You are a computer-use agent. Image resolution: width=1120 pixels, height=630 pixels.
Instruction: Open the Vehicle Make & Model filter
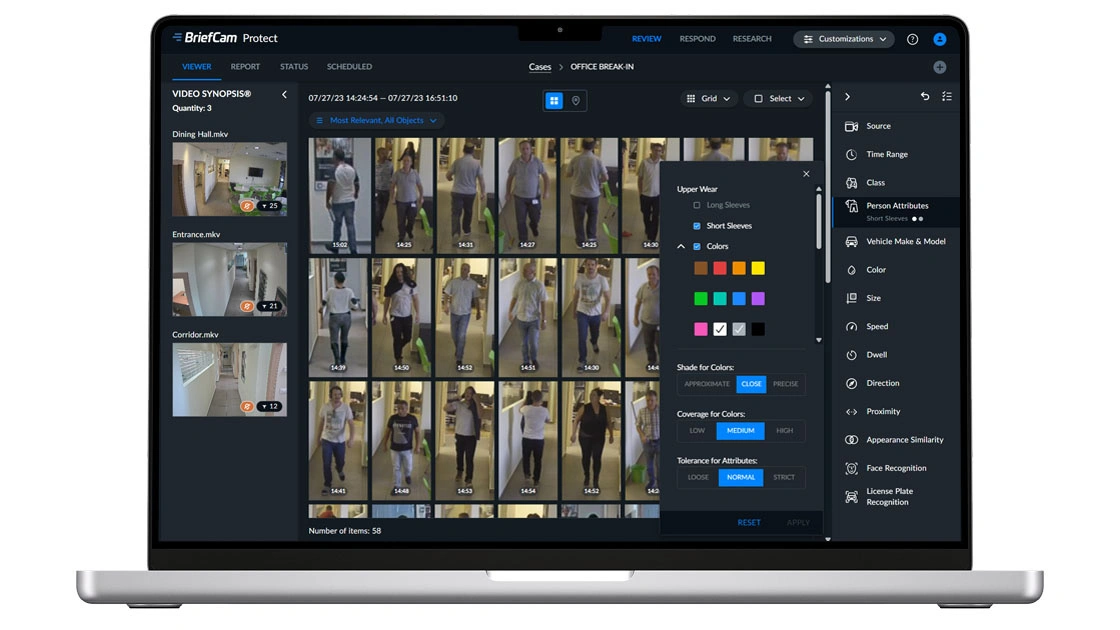point(905,242)
